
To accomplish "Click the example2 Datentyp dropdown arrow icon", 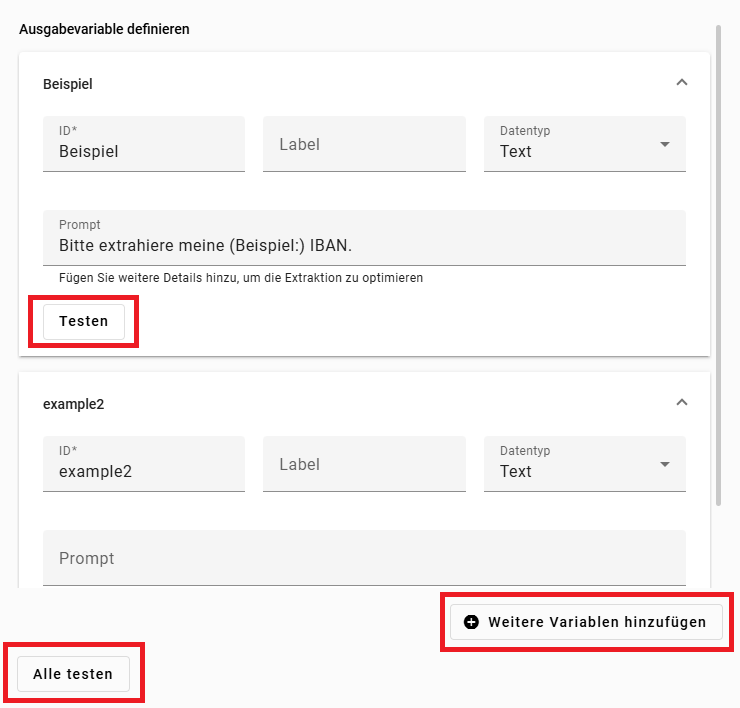I will [x=665, y=465].
